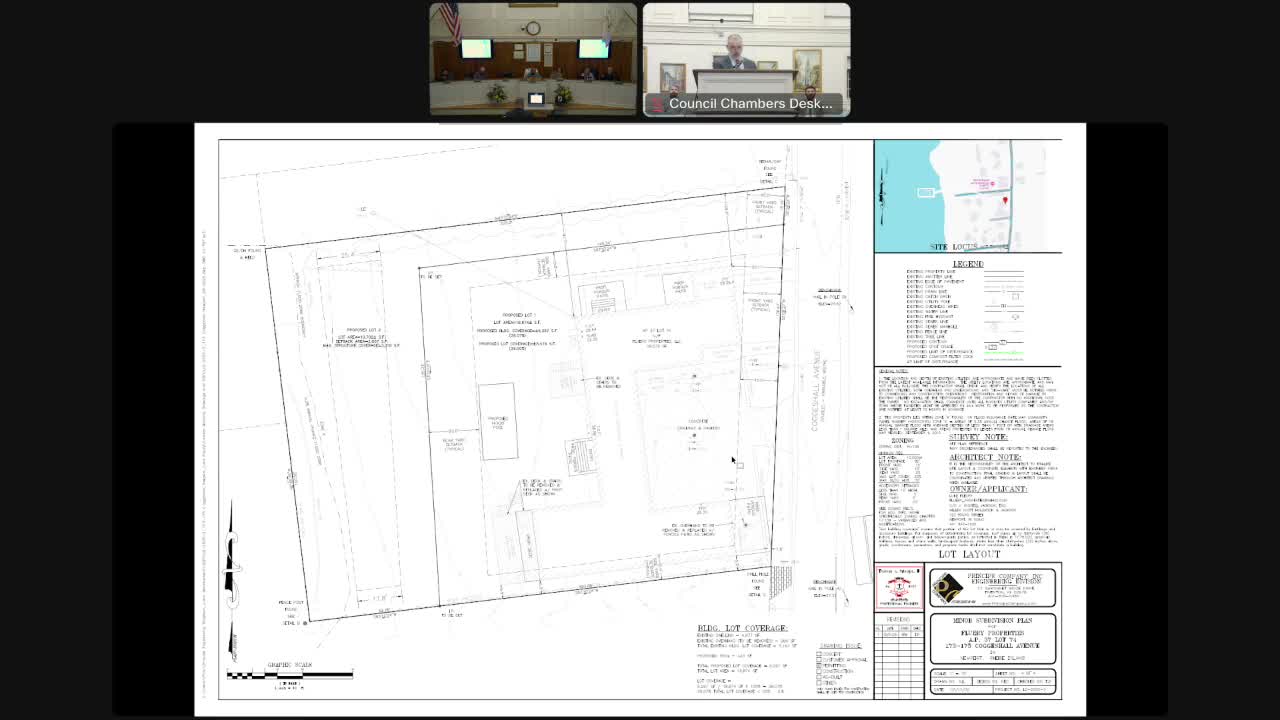Check the CONSTRUCTION box under Drawing Issue
The height and width of the screenshot is (720, 1280).
click(819, 672)
